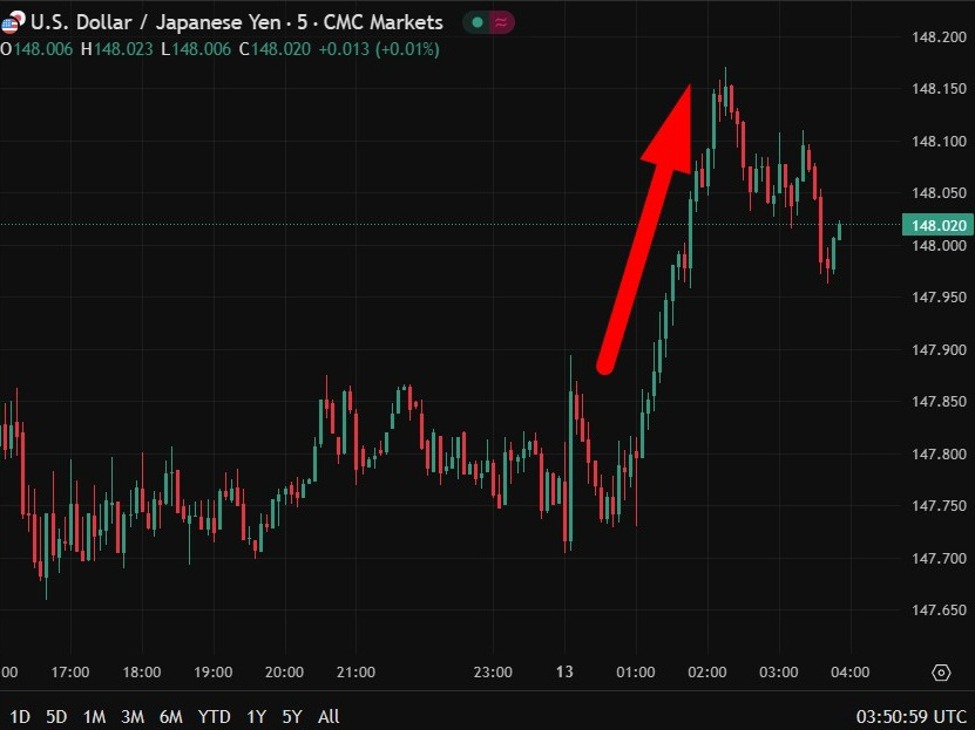
Task: Click the OHLC values in chart legend
Action: [x=220, y=48]
